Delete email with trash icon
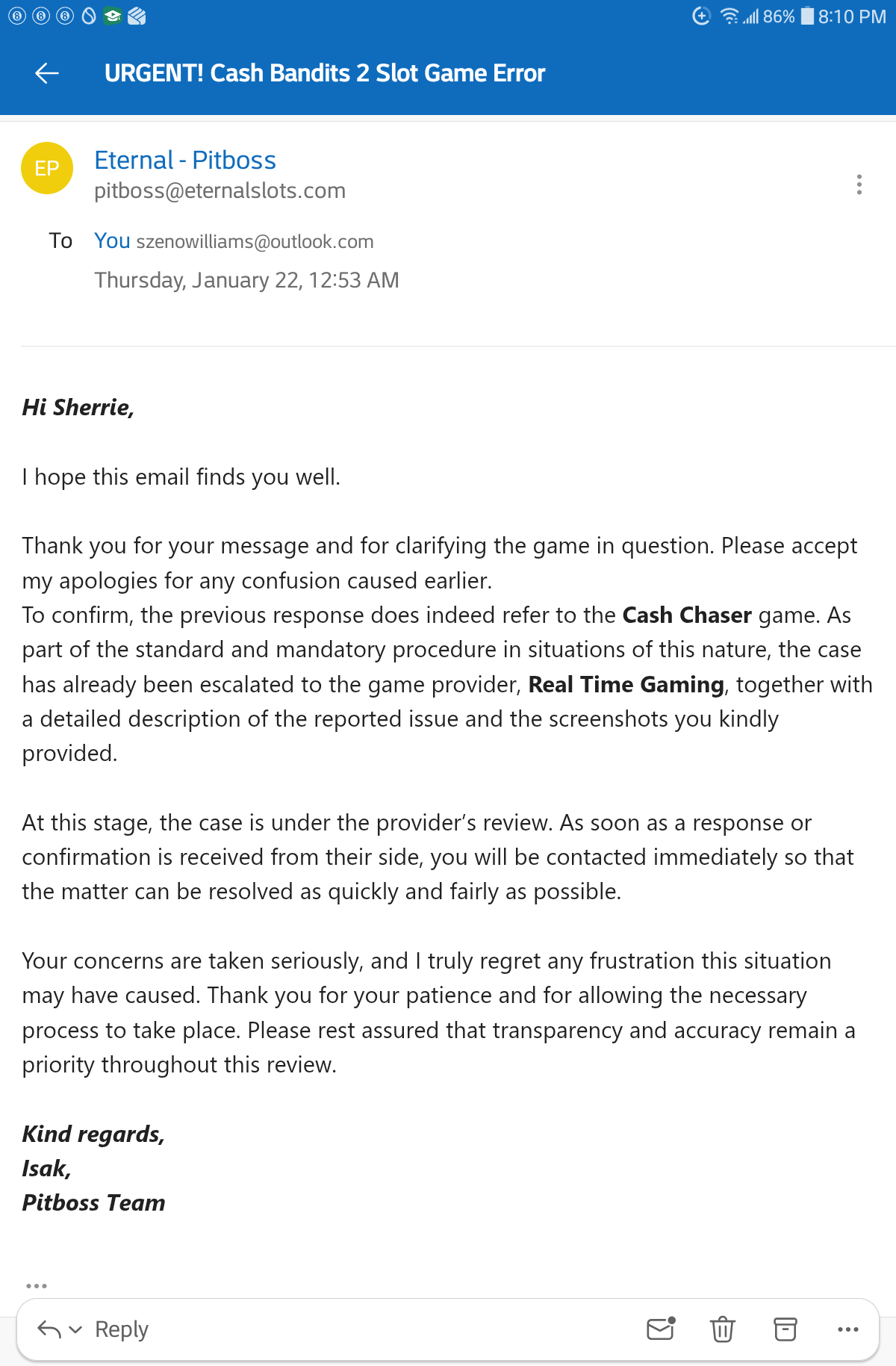 click(723, 1329)
